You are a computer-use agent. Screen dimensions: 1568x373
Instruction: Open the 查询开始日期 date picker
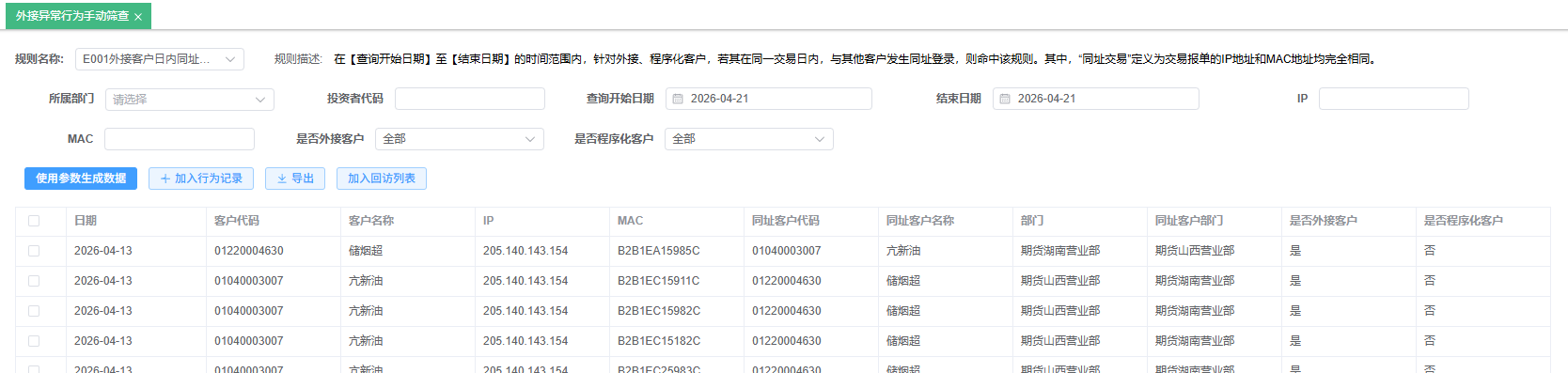pos(769,99)
